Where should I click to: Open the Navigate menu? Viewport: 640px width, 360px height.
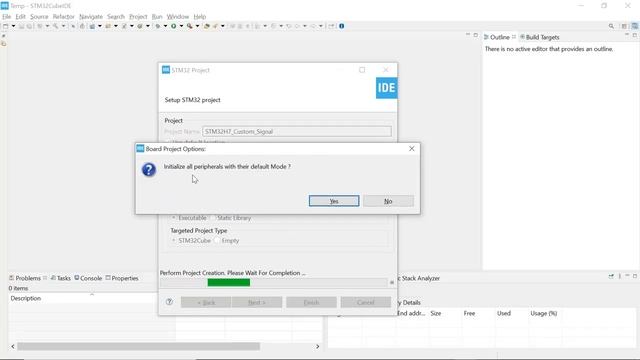coord(91,17)
